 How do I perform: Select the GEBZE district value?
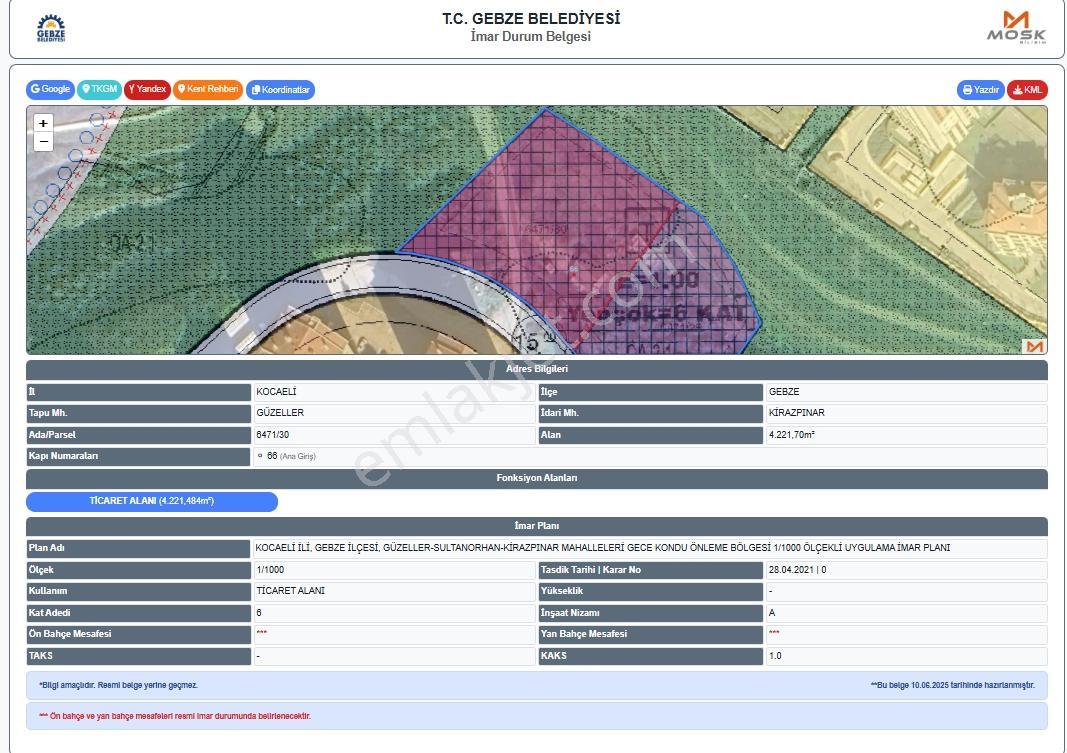click(784, 392)
